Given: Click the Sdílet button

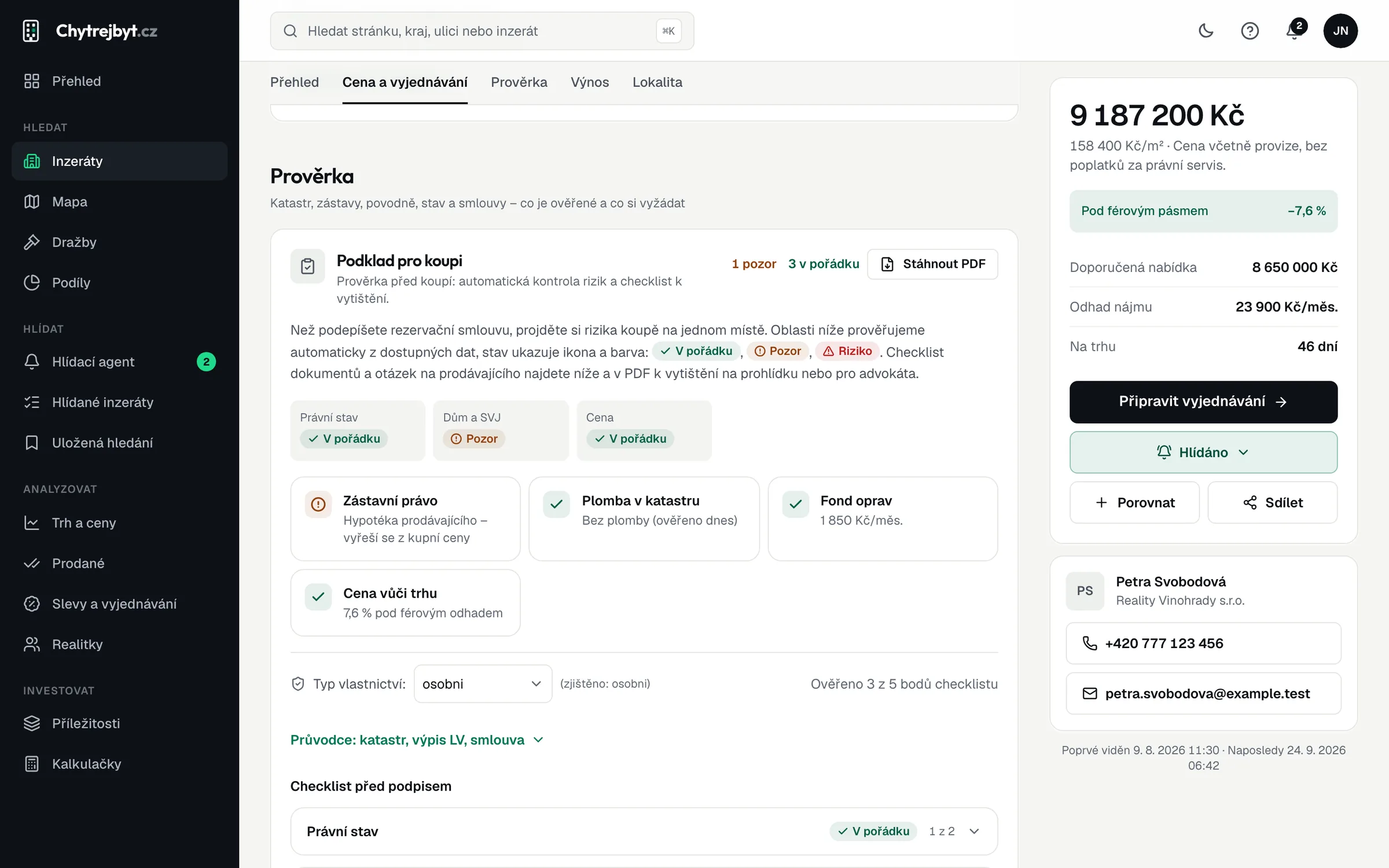Looking at the screenshot, I should [x=1273, y=503].
